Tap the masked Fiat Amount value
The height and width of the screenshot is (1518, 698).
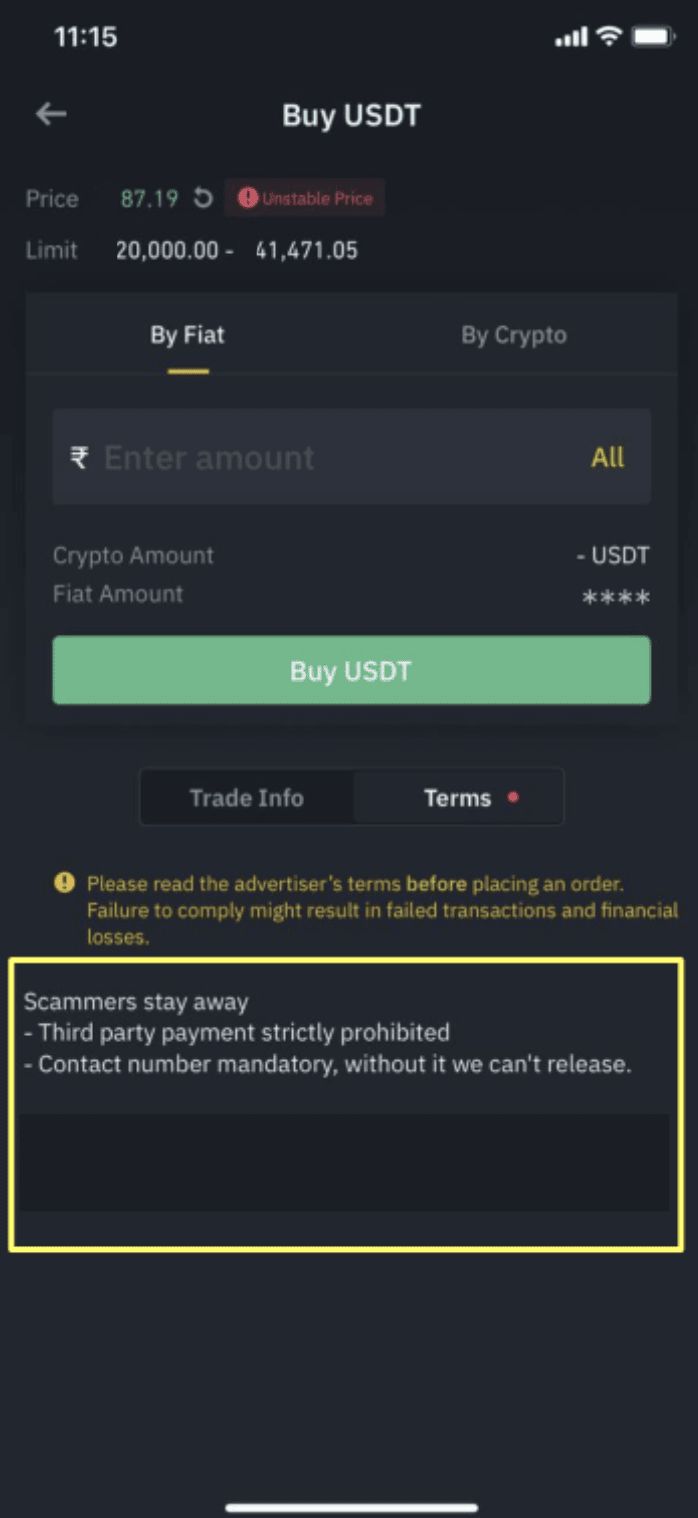(616, 598)
